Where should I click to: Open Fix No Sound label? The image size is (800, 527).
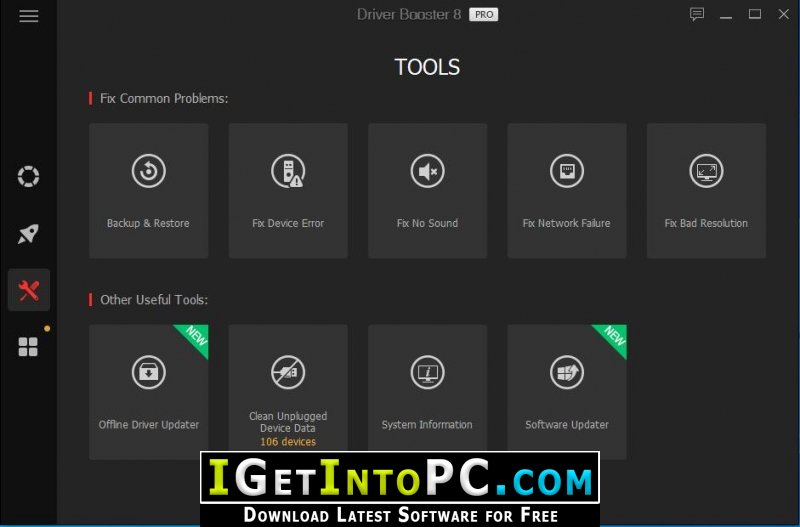coord(428,223)
